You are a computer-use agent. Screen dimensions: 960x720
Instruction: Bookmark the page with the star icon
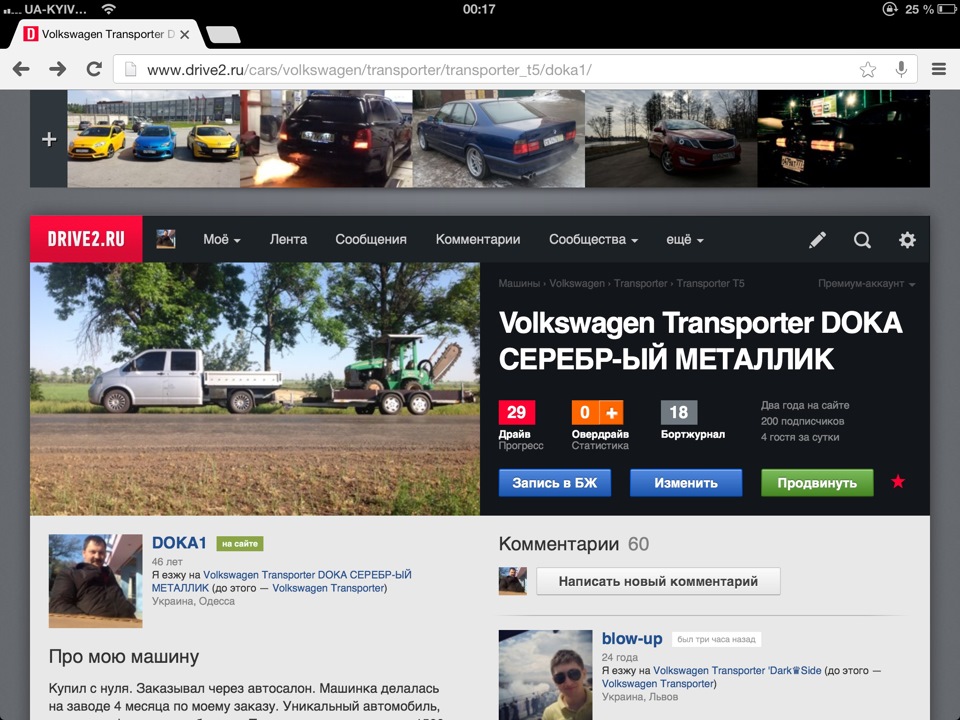pos(868,70)
